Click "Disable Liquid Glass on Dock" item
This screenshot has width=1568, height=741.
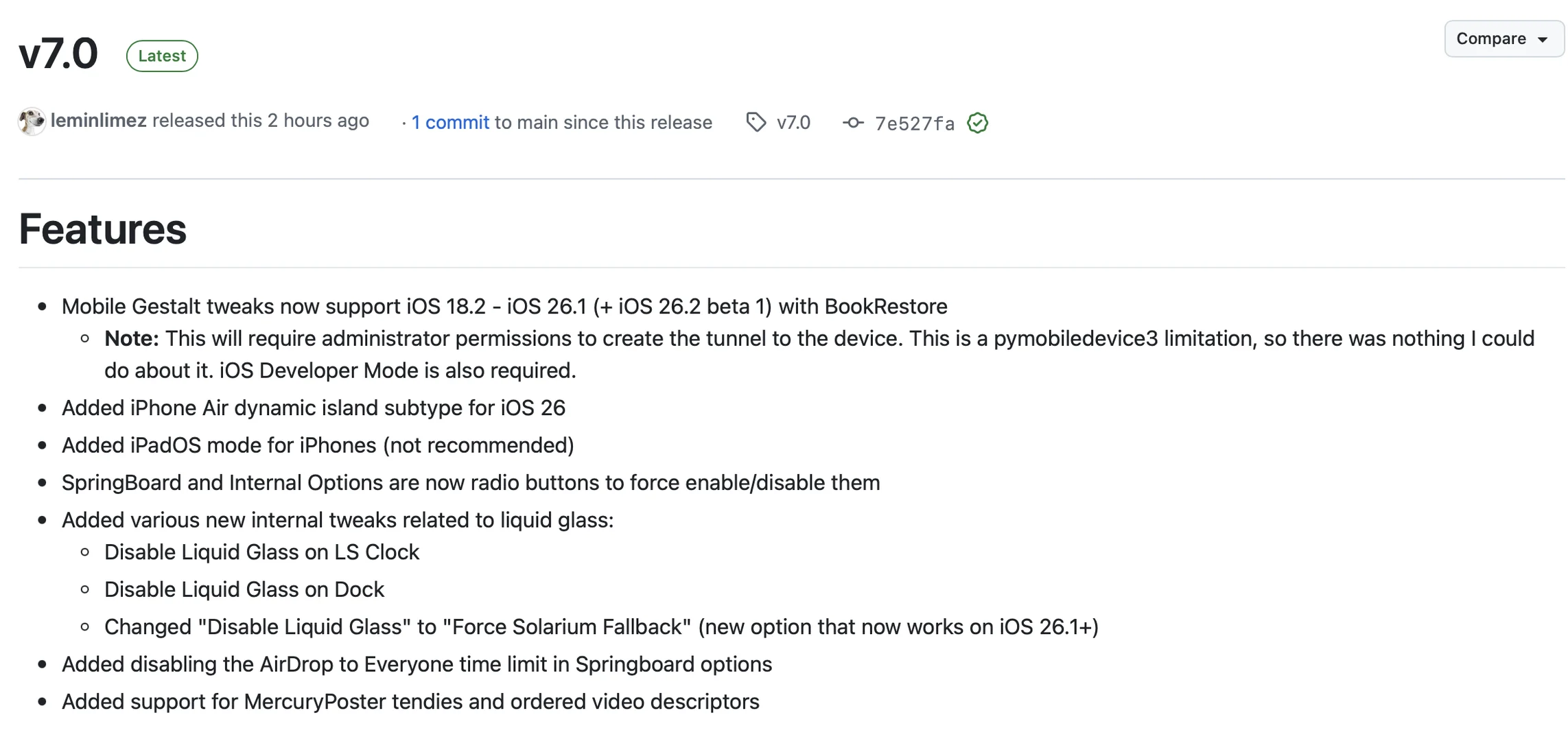point(244,589)
